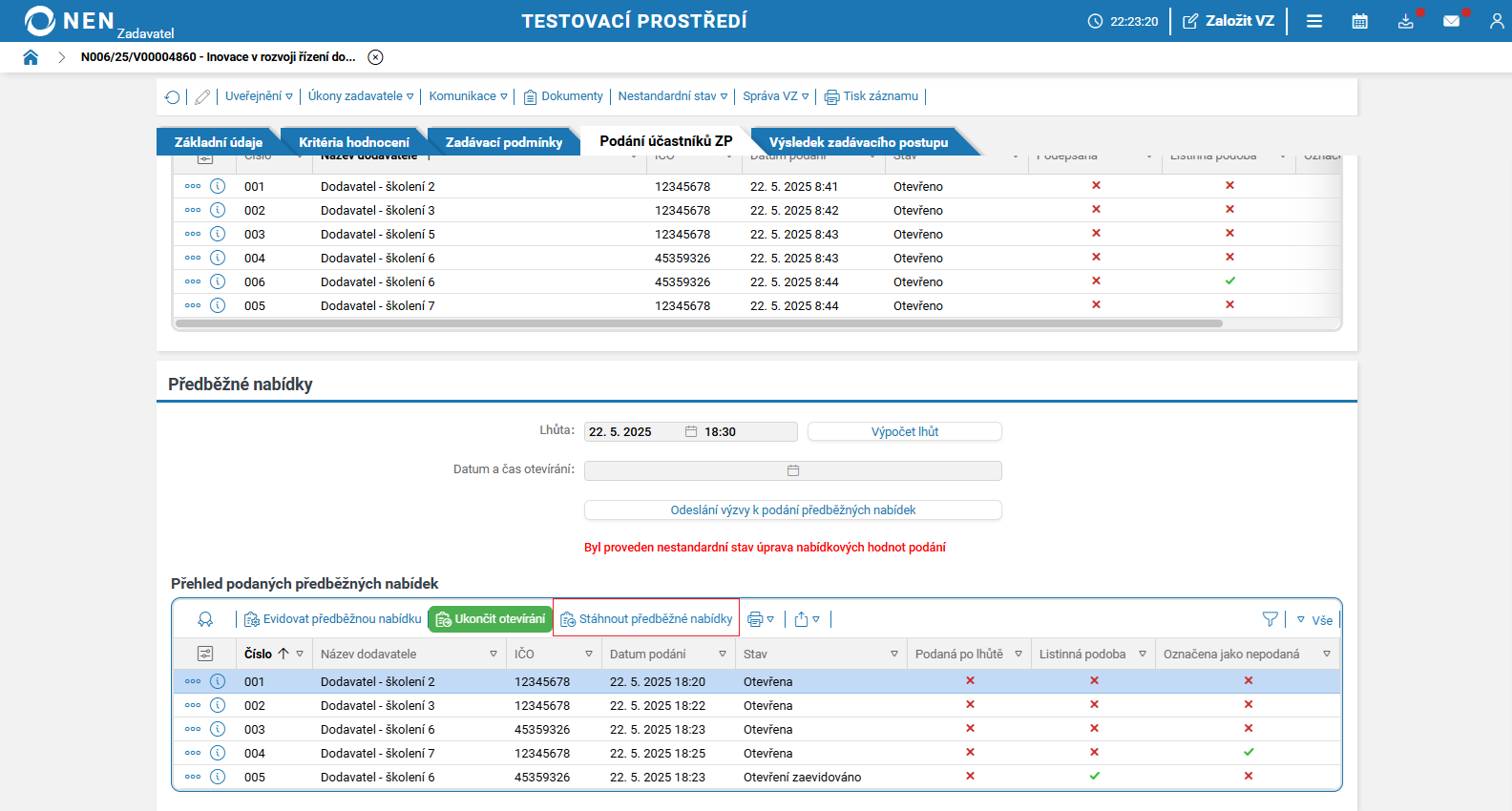Open the Stav column filter arrow
This screenshot has width=1512, height=811.
pos(894,654)
